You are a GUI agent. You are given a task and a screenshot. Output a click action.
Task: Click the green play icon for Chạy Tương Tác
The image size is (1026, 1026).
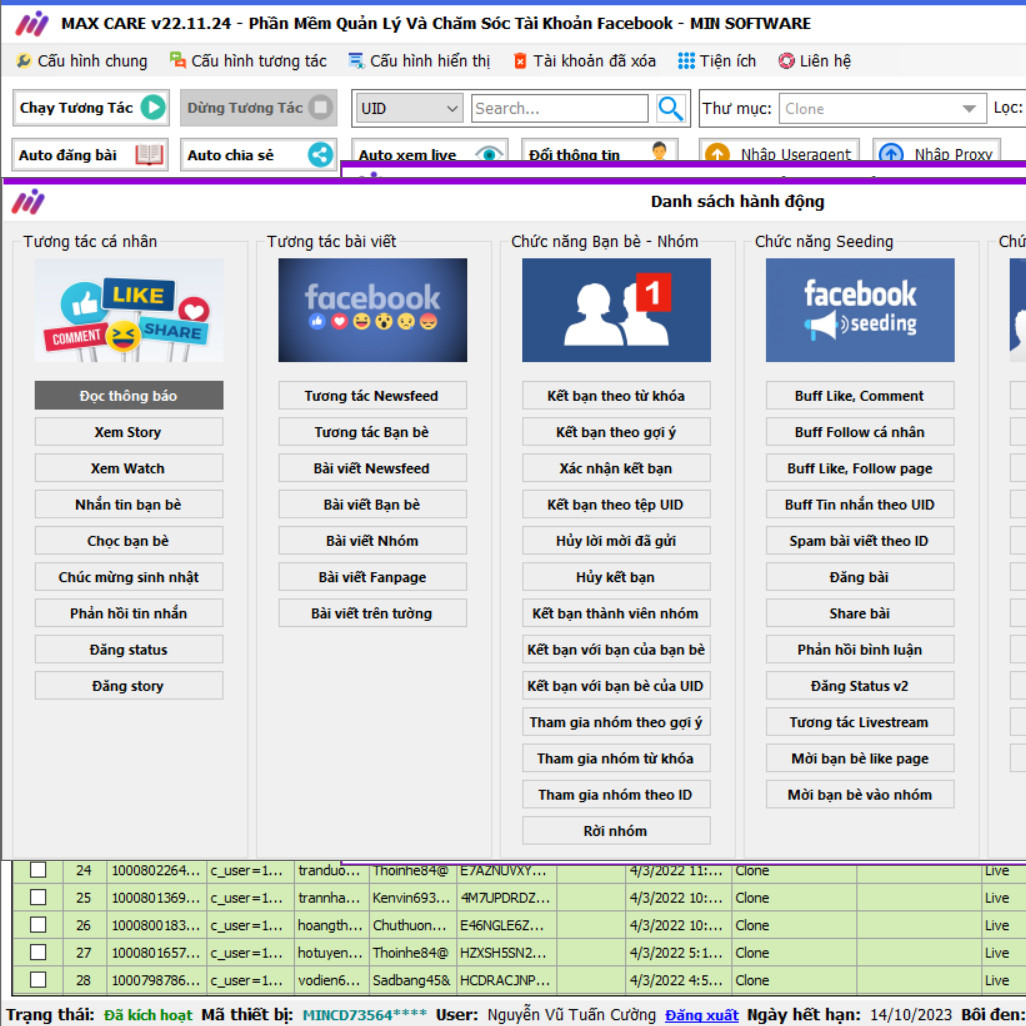point(153,108)
